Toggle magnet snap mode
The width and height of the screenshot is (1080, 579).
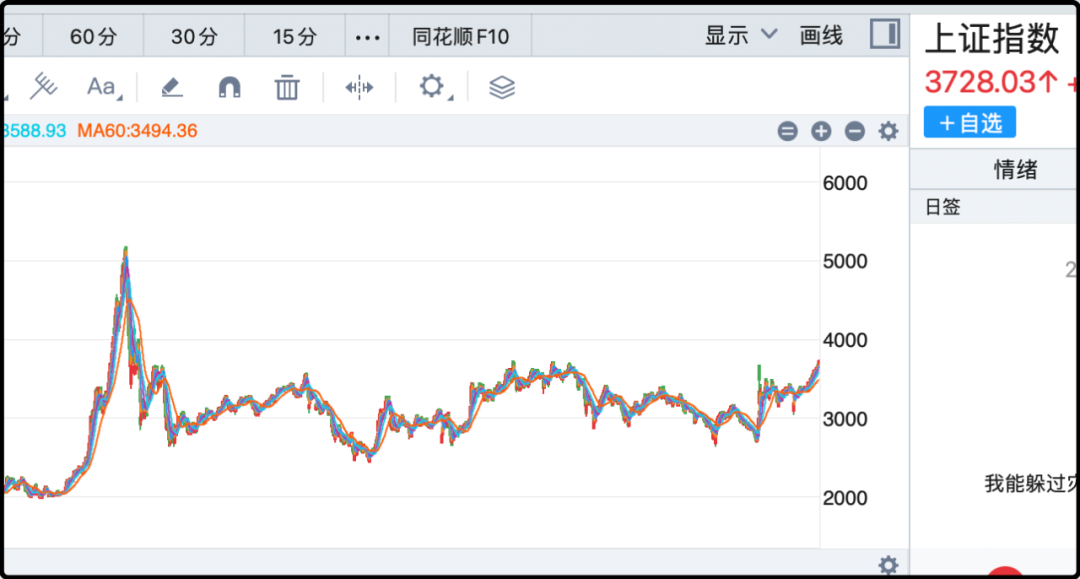229,87
